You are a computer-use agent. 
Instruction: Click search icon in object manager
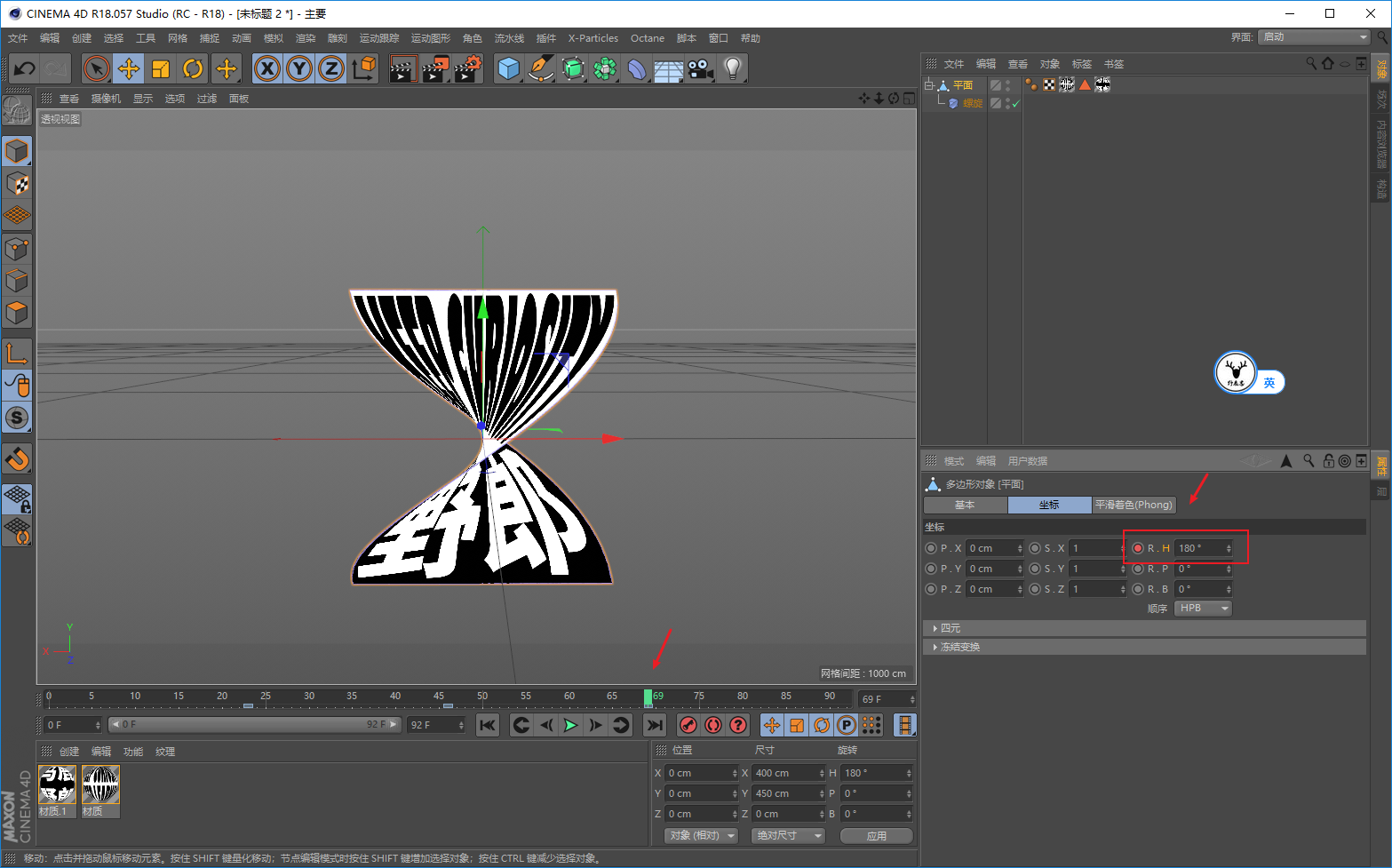point(1310,64)
